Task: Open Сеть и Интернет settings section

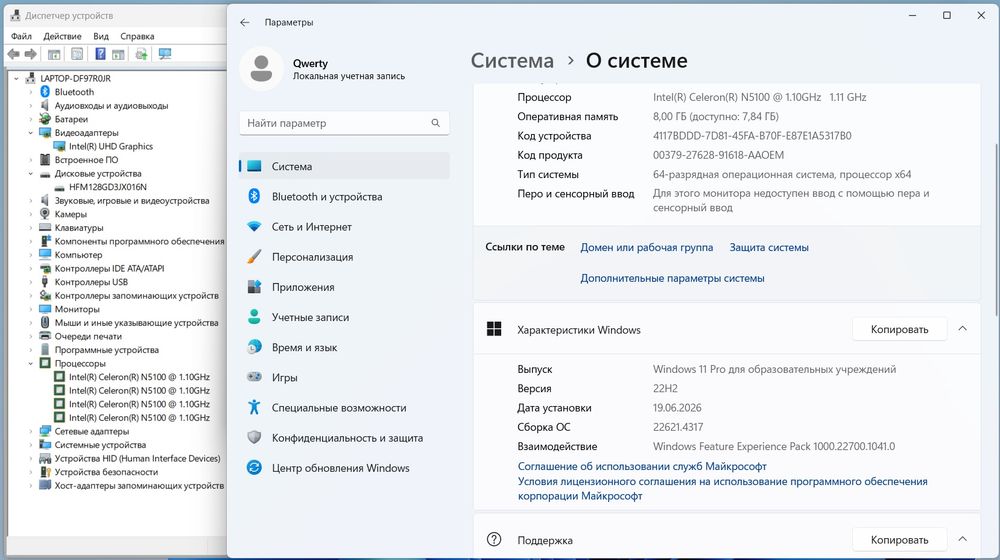Action: point(344,226)
